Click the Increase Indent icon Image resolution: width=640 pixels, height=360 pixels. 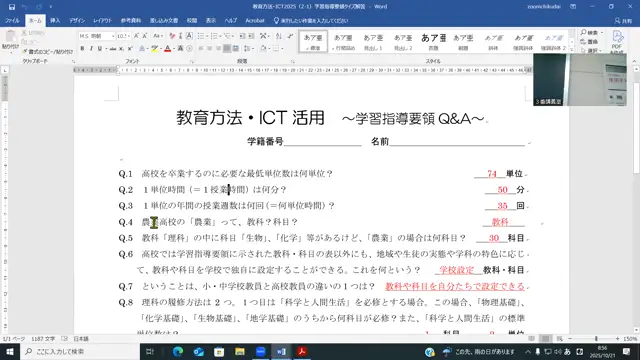pyautogui.click(x=251, y=36)
